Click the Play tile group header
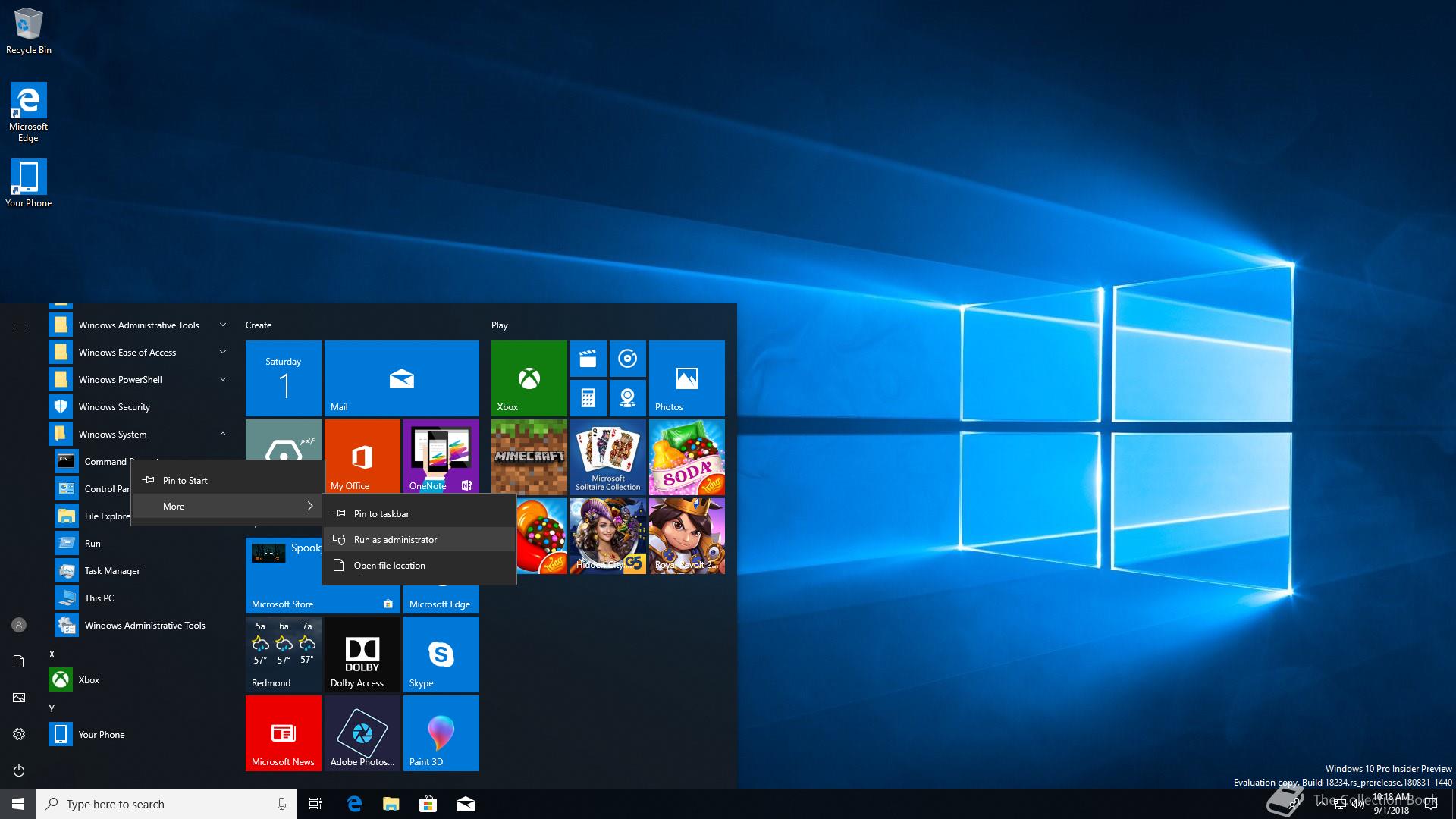 pos(500,325)
